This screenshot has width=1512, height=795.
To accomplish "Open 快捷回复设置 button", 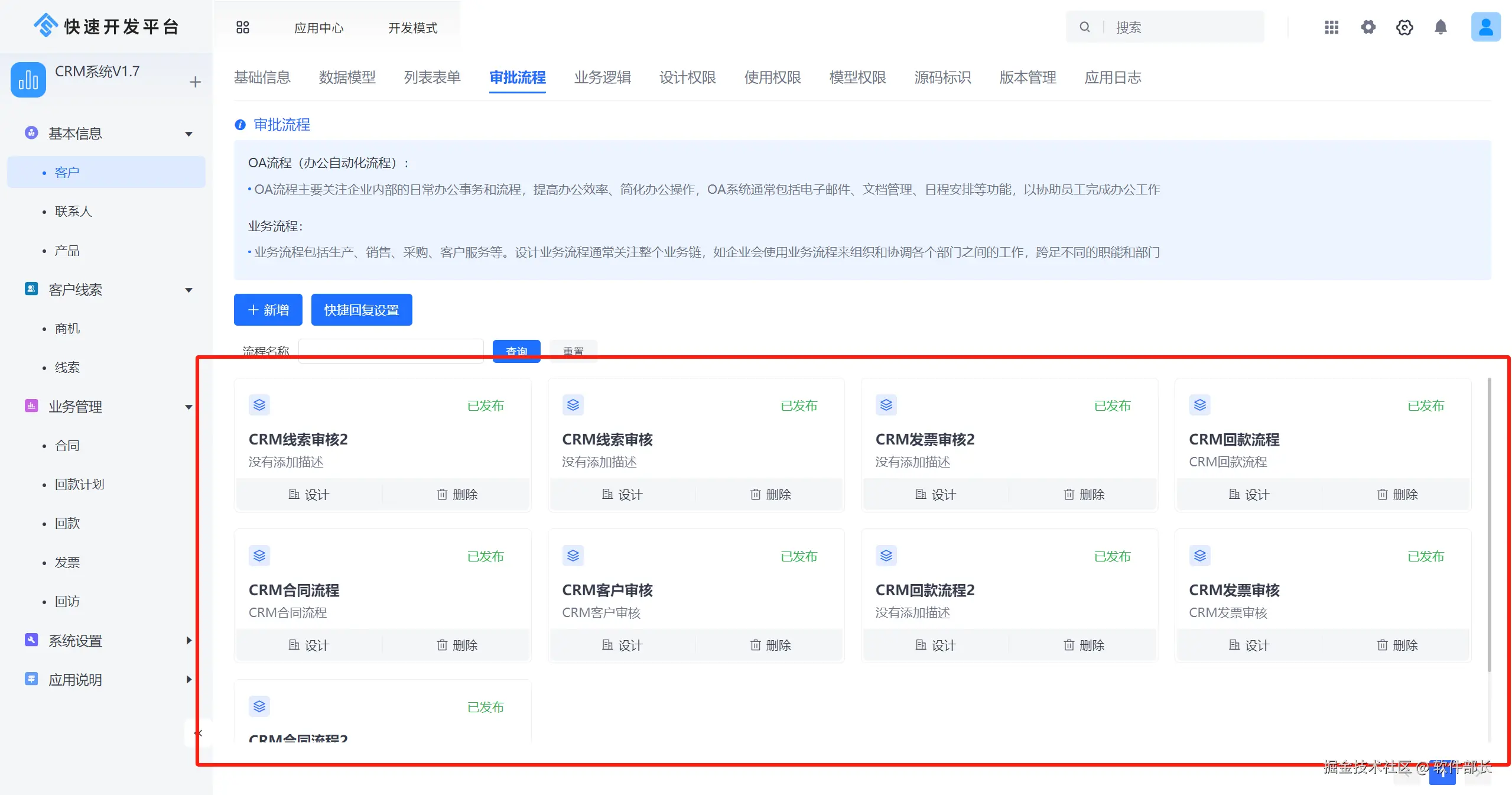I will tap(361, 310).
